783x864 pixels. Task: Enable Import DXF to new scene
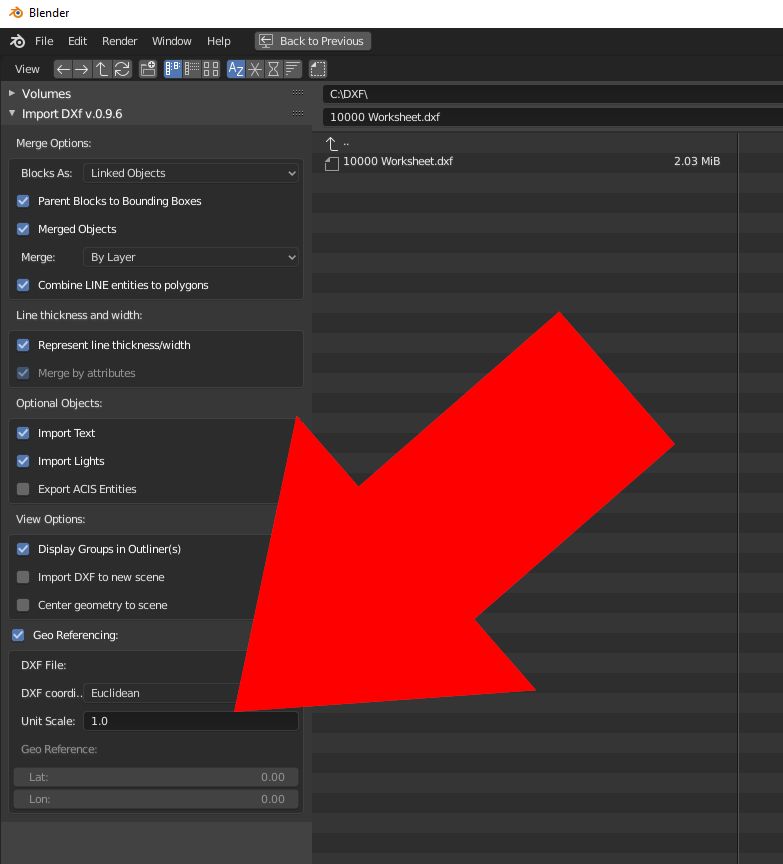click(x=23, y=577)
